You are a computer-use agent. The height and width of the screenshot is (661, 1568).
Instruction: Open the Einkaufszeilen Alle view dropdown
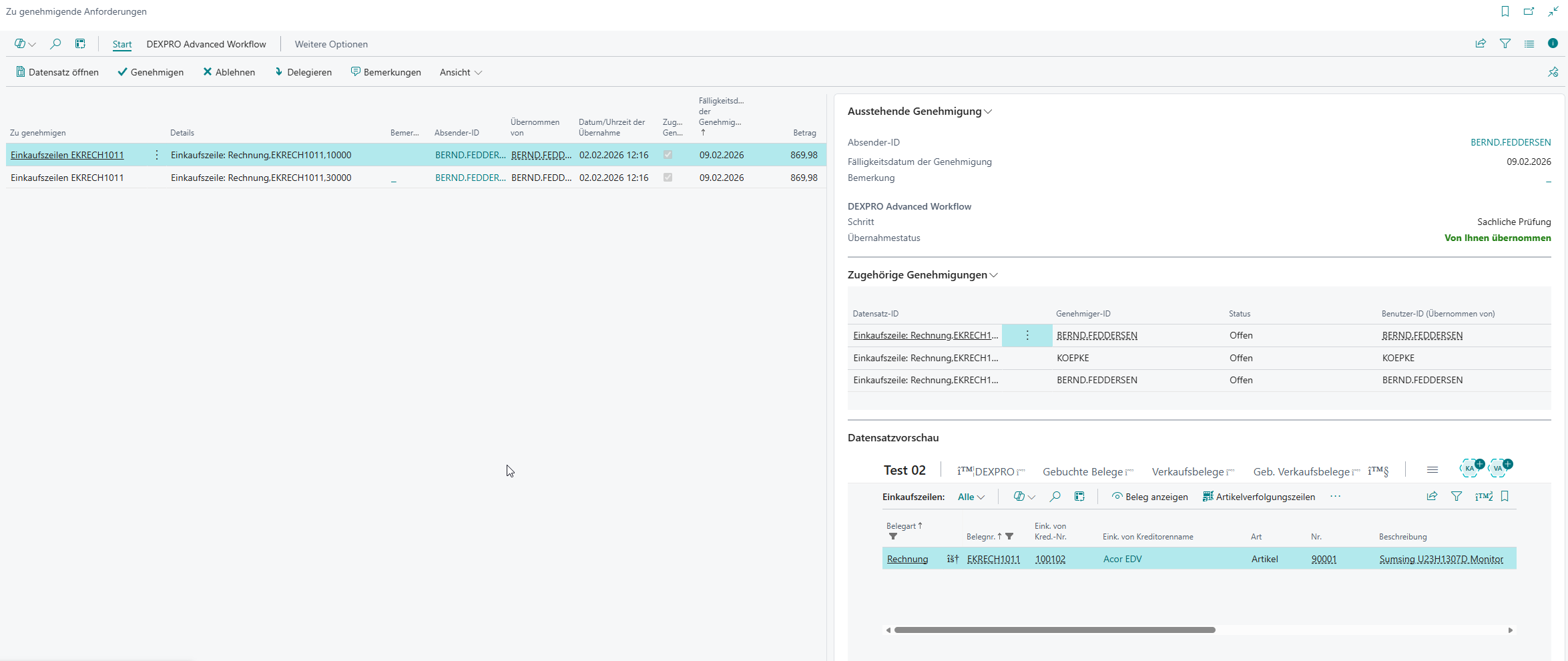[x=971, y=497]
